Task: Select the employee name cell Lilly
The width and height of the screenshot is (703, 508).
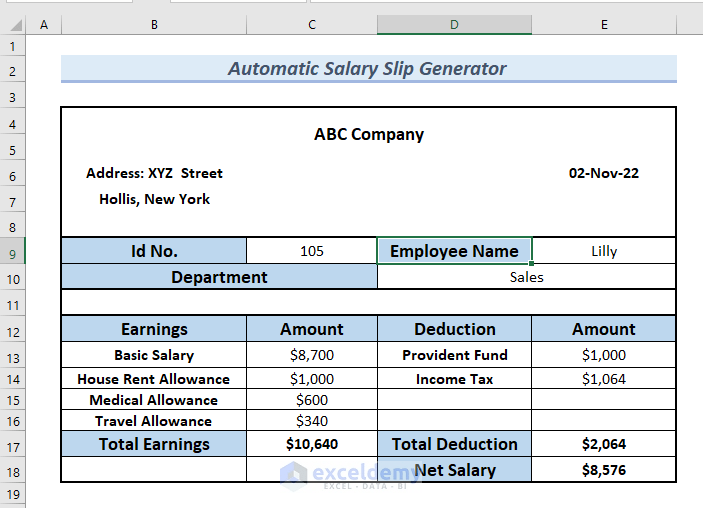Action: 603,251
